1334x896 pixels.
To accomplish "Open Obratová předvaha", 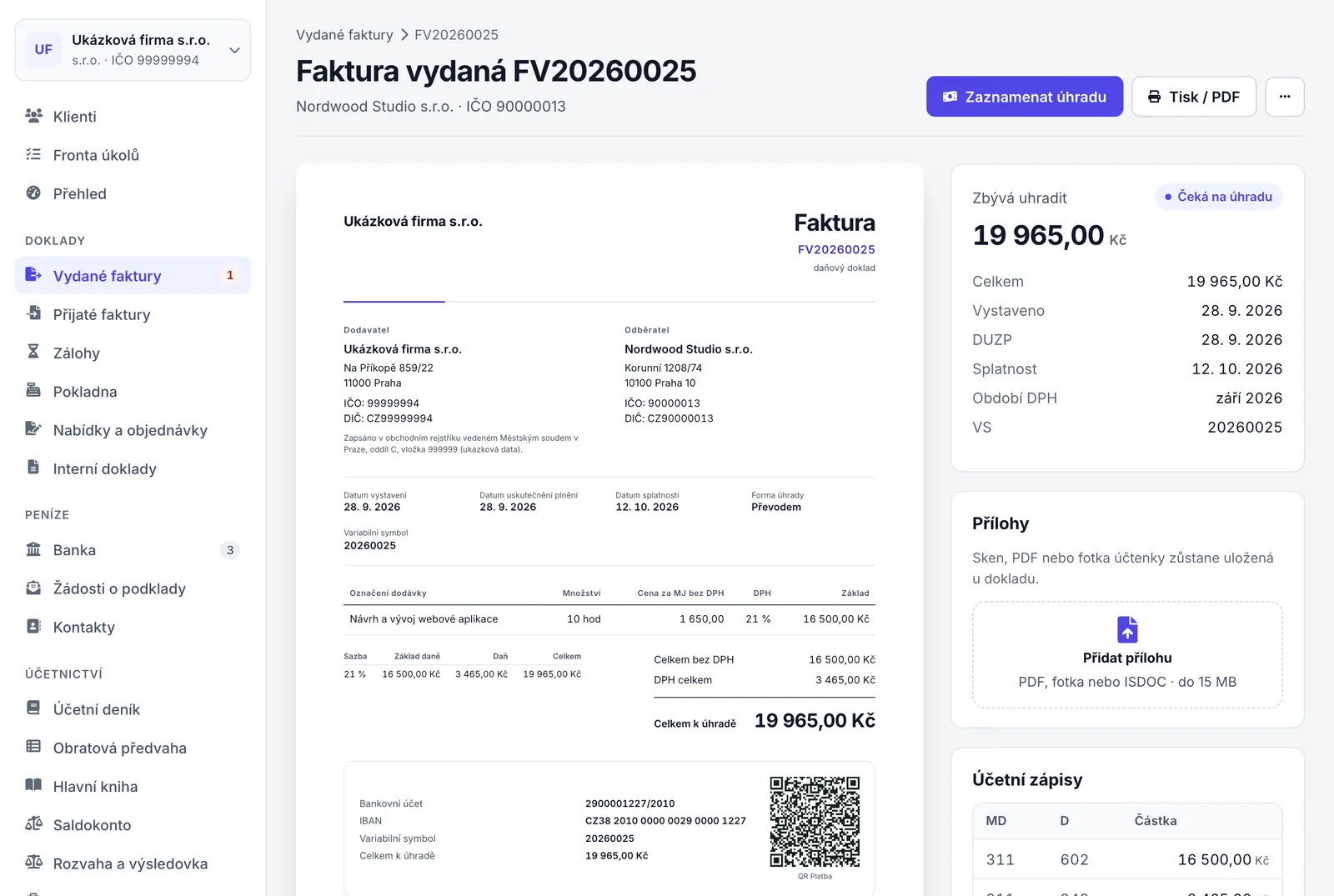I will pos(133,748).
